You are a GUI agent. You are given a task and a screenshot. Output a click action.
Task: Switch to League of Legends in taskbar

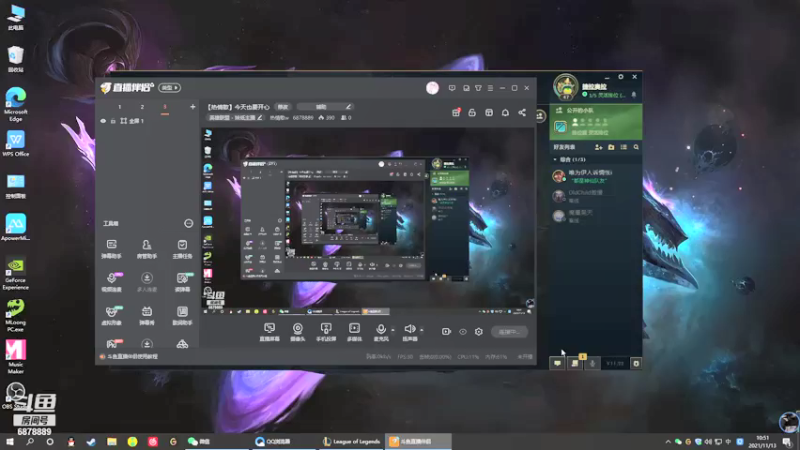pos(352,442)
